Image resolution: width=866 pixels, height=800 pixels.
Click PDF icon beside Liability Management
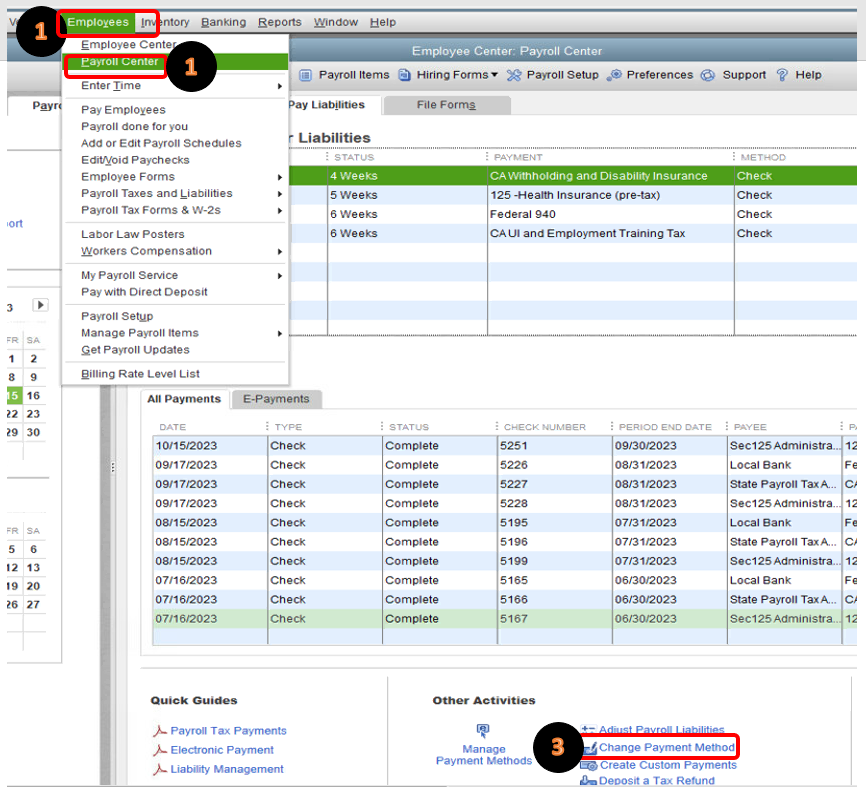click(160, 769)
